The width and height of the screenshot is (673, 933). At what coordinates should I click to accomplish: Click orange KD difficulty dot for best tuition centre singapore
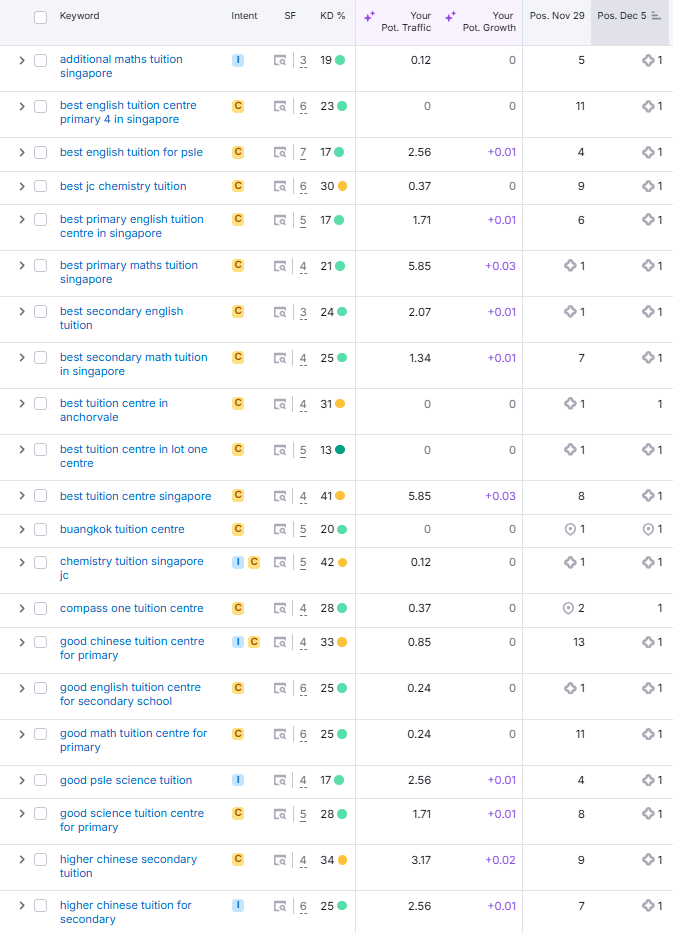[341, 496]
